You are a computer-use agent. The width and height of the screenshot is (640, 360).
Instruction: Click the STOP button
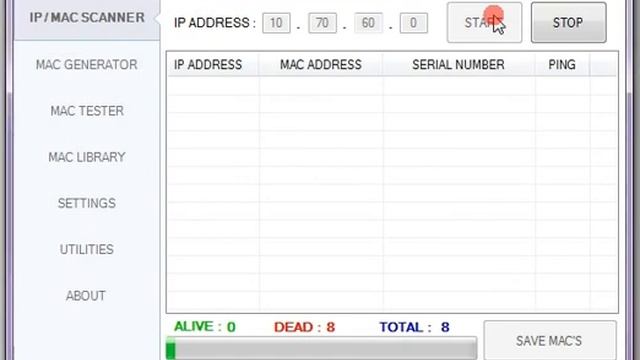(x=568, y=22)
